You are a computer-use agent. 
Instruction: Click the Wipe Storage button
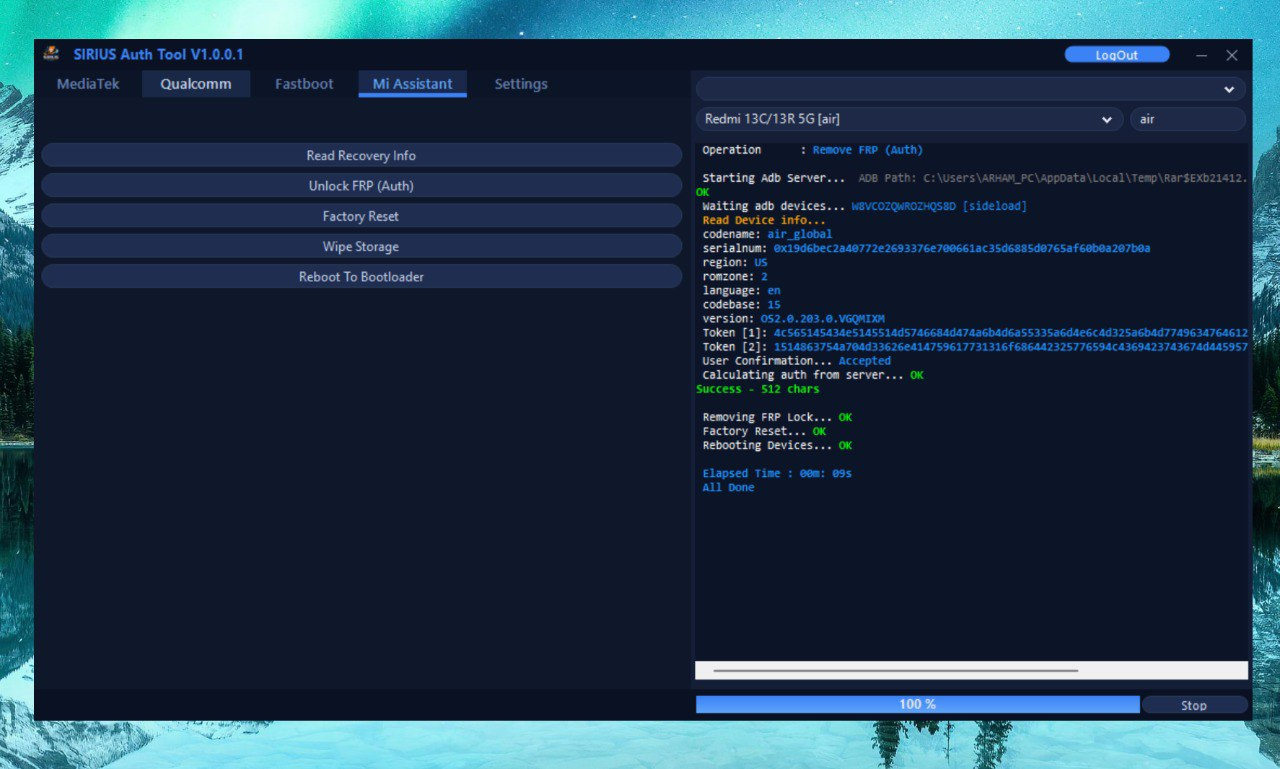tap(361, 246)
